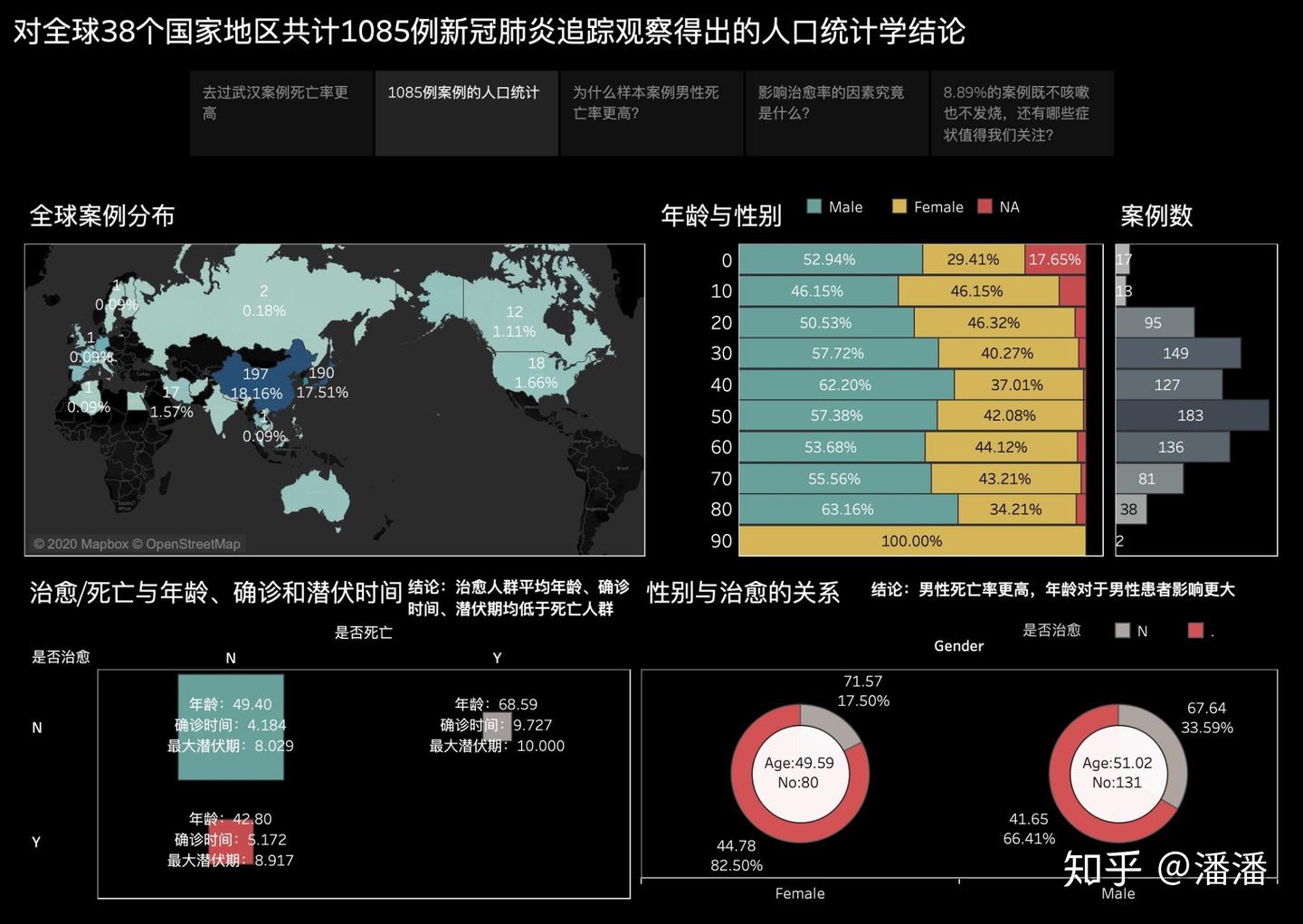Screen dimensions: 1303x924
Task: Select the 183 case count bar
Action: pyautogui.click(x=1193, y=415)
